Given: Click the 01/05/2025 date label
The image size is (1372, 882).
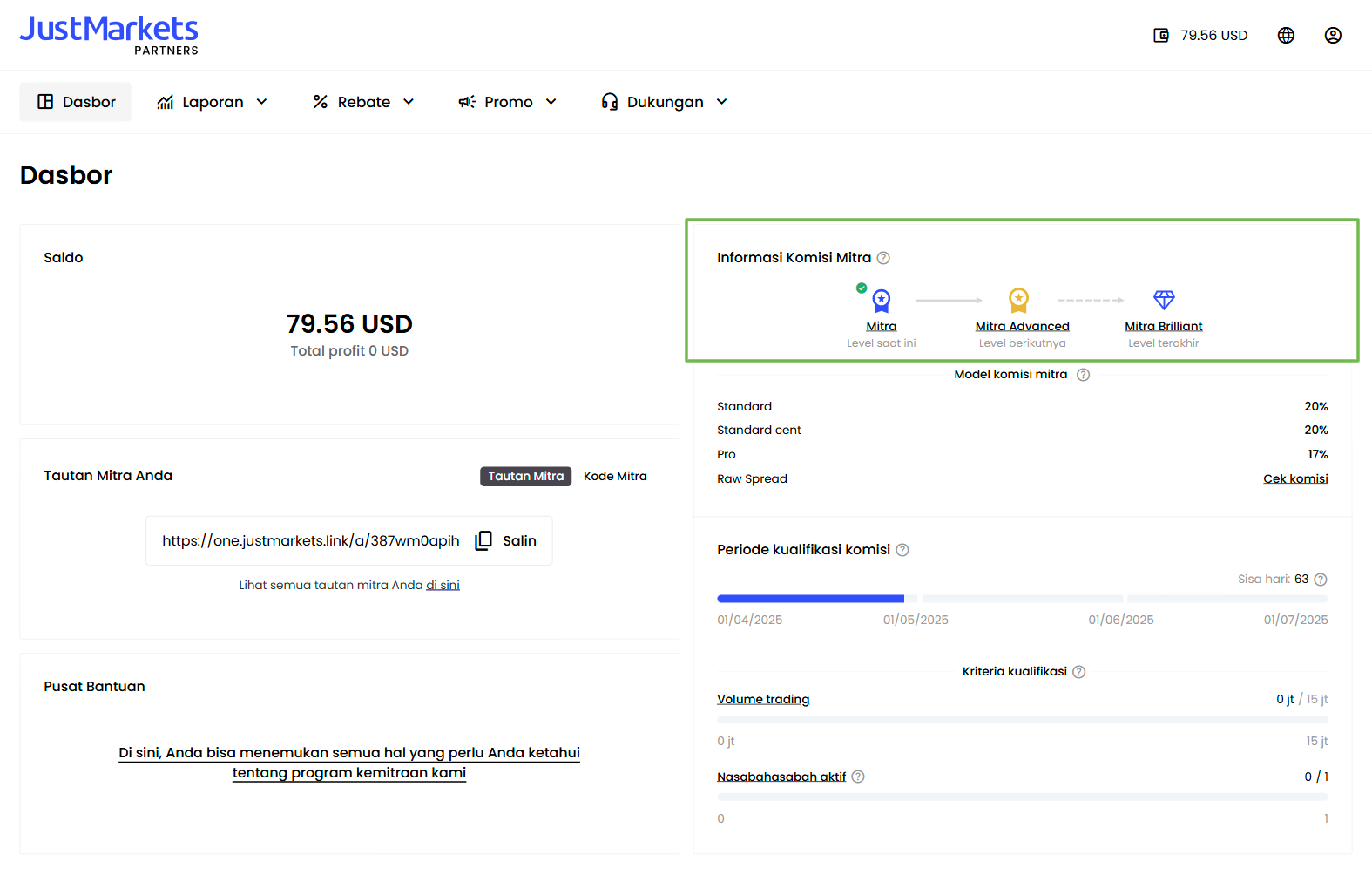Looking at the screenshot, I should click(x=916, y=620).
